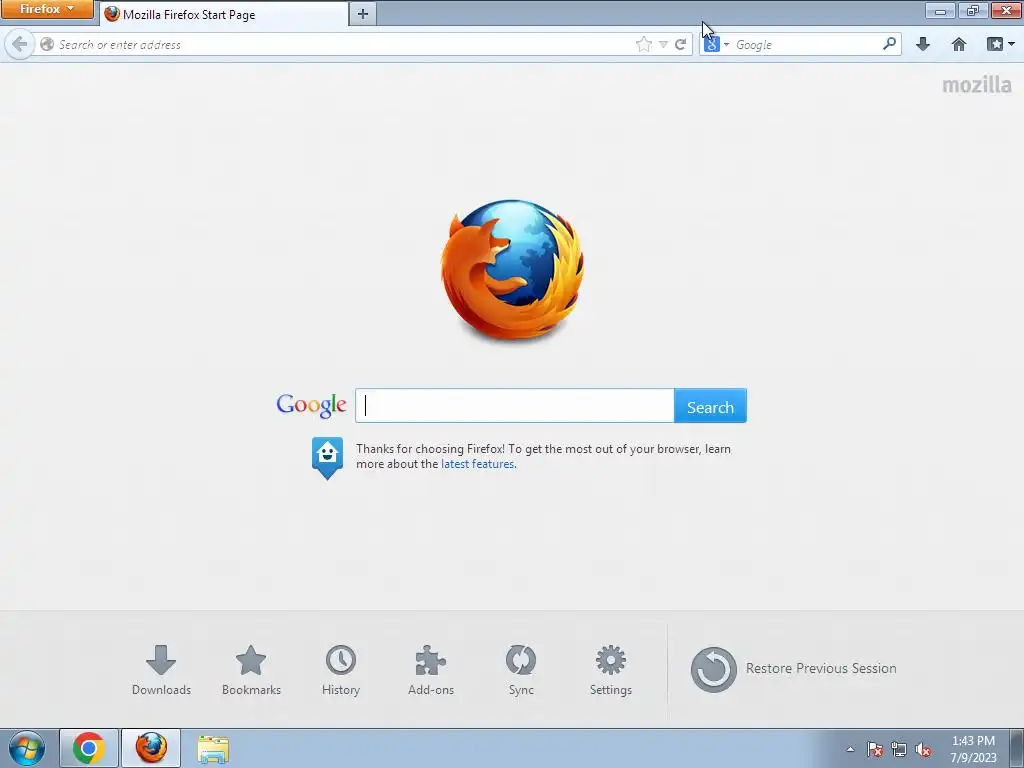Viewport: 1024px width, 768px height.
Task: Click the Firefox globe logo
Action: [x=512, y=270]
